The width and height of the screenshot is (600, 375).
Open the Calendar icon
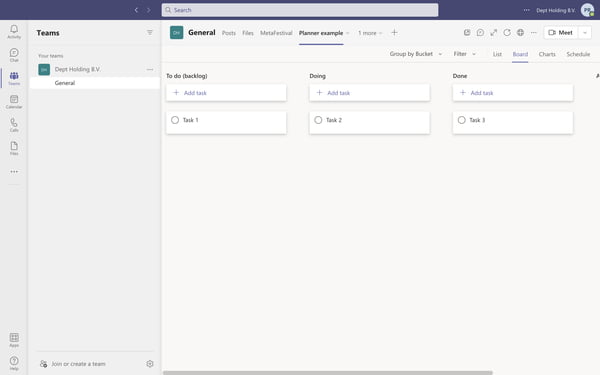(14, 101)
